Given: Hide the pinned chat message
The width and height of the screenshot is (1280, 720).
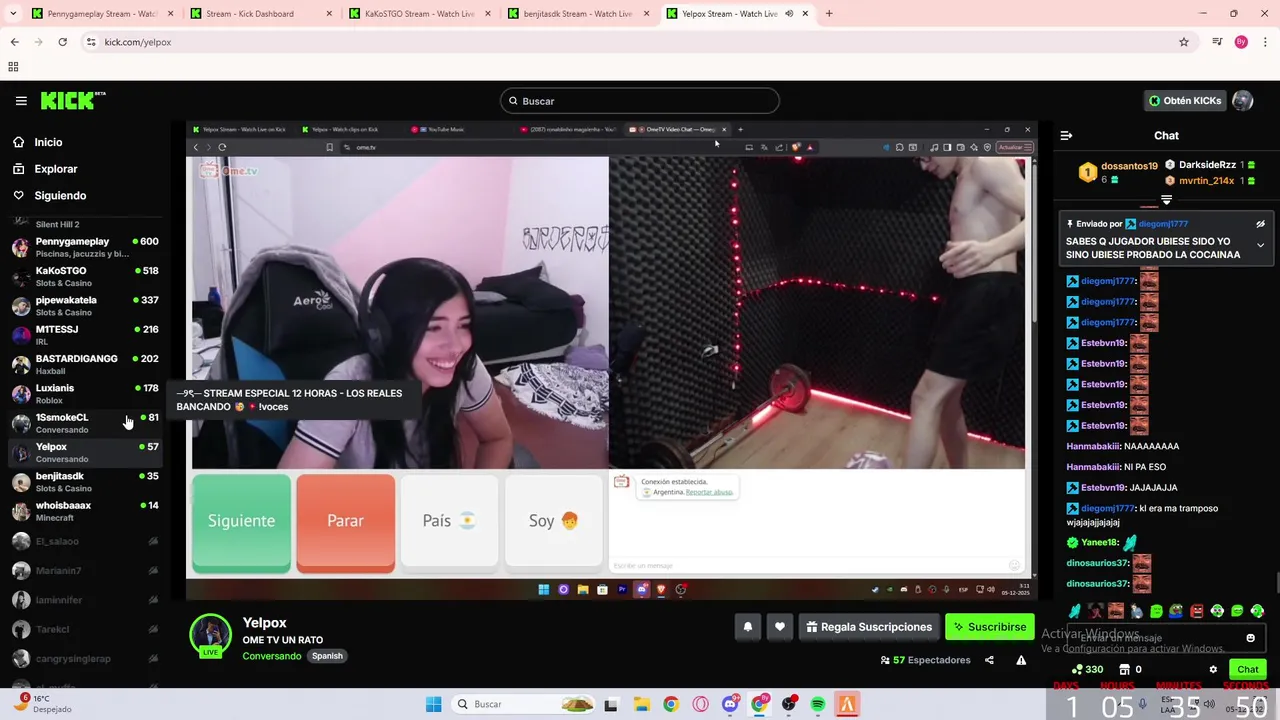Looking at the screenshot, I should pyautogui.click(x=1260, y=224).
